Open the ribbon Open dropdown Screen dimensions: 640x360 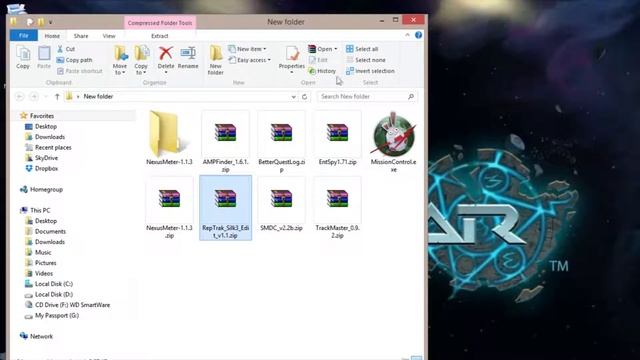click(x=323, y=49)
